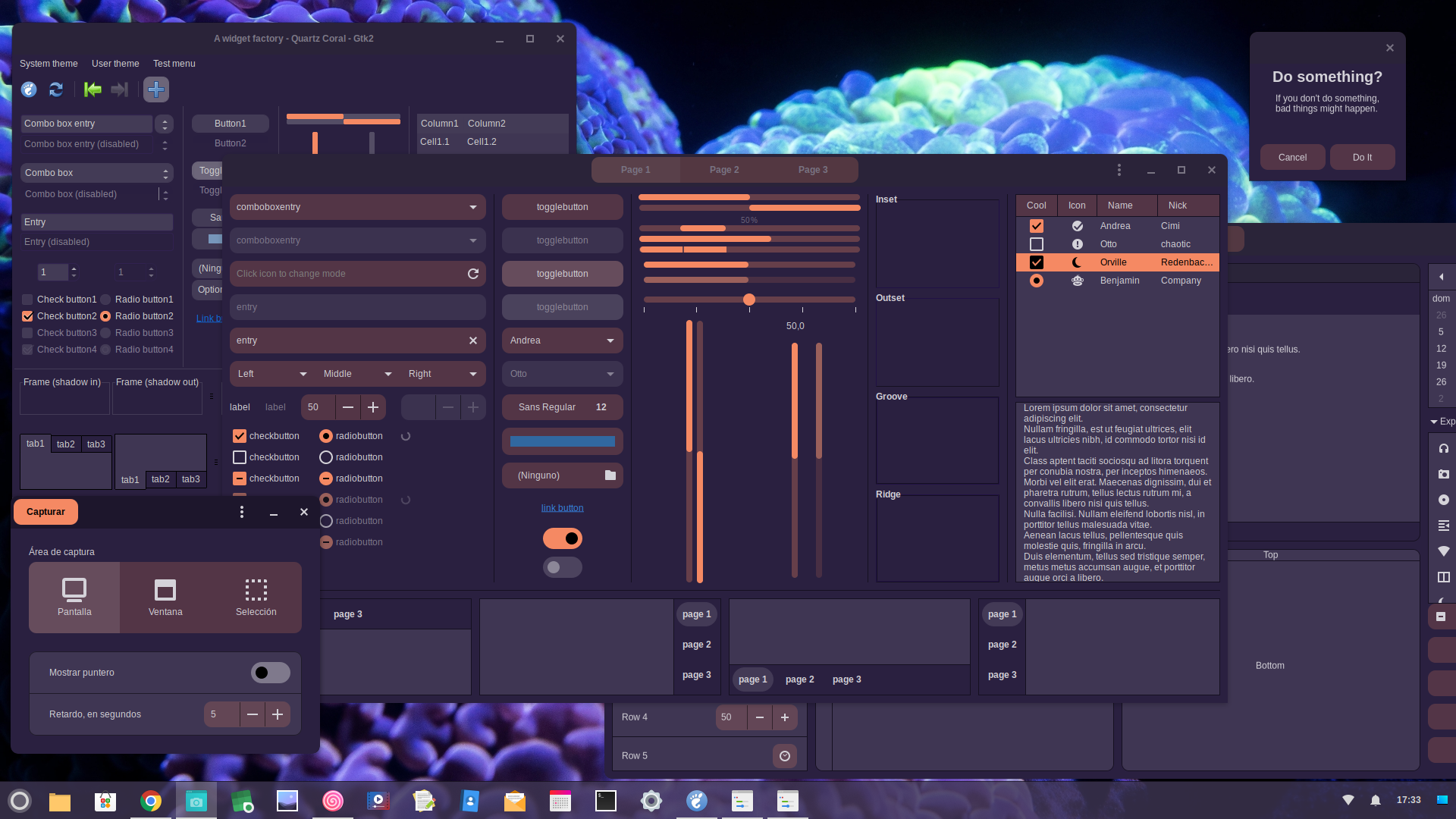Click the columns layout icon in the right side panel
Viewport: 1456px width, 819px height.
[x=1444, y=577]
